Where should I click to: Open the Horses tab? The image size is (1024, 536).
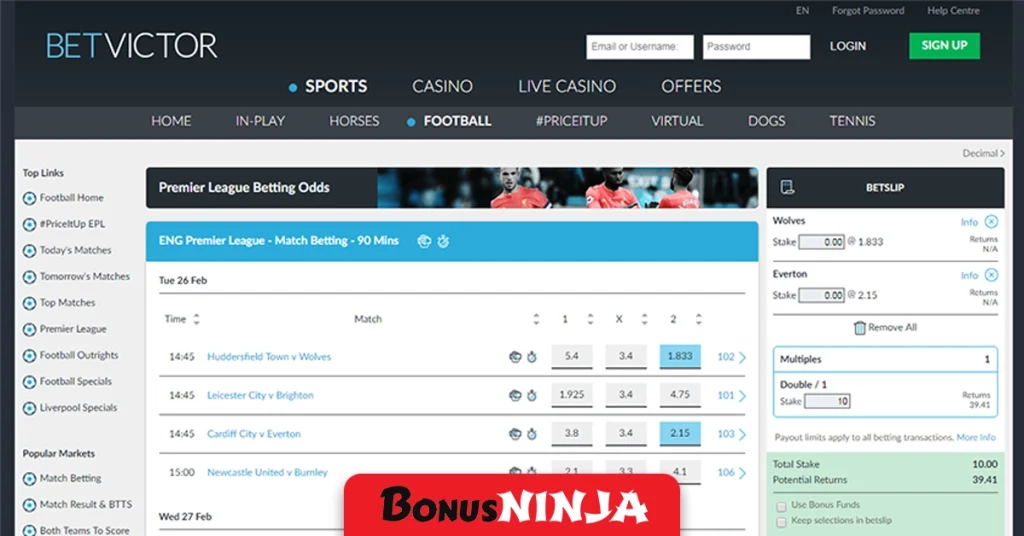click(354, 121)
